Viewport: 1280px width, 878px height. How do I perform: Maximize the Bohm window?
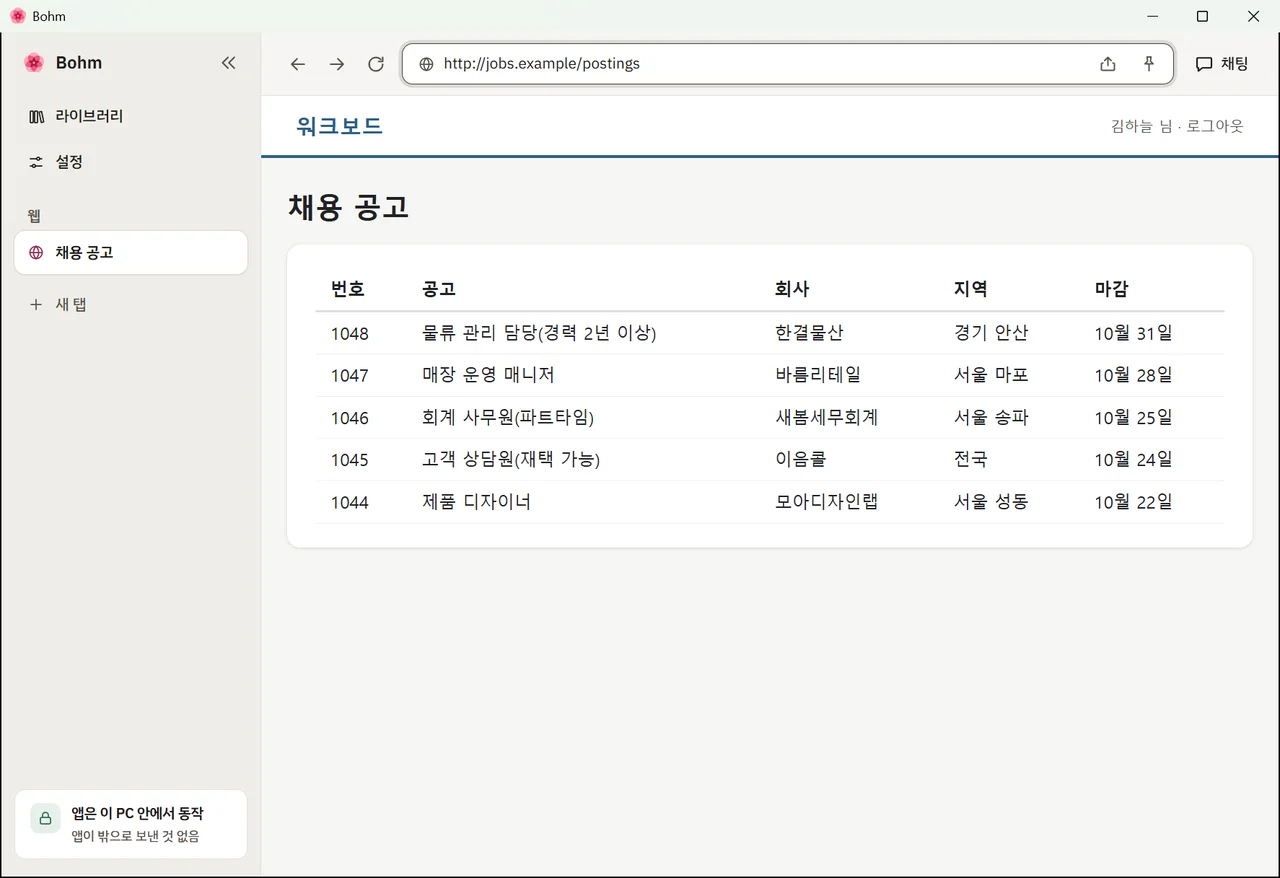click(x=1203, y=16)
